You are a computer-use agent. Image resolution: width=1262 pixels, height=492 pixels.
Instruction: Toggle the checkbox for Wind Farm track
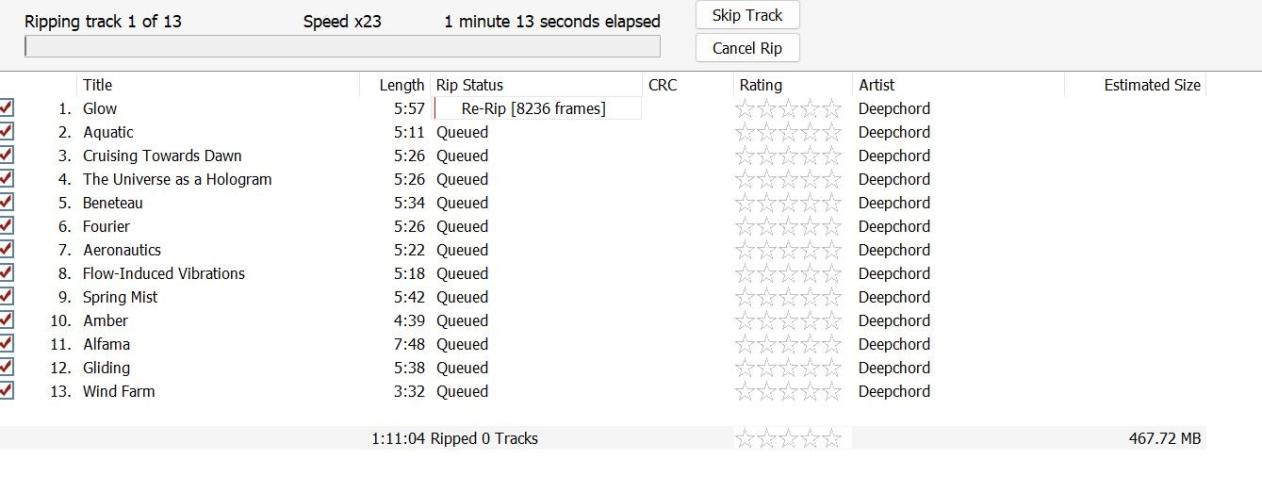(x=8, y=391)
